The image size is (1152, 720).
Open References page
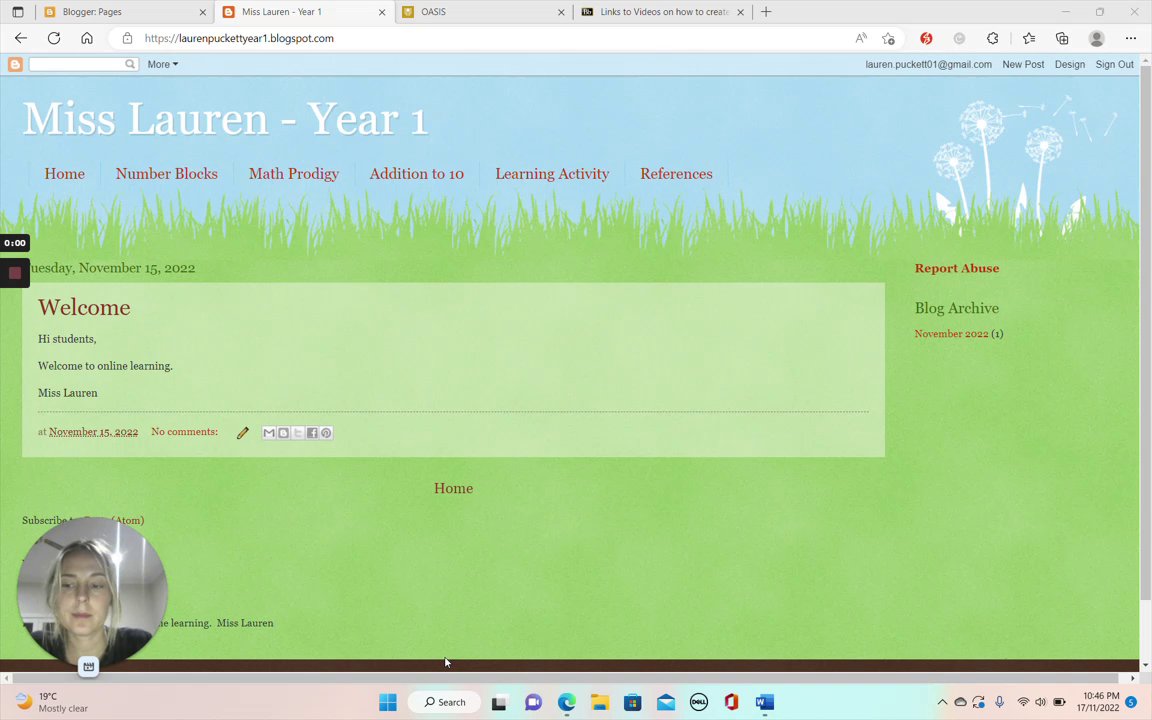[677, 174]
